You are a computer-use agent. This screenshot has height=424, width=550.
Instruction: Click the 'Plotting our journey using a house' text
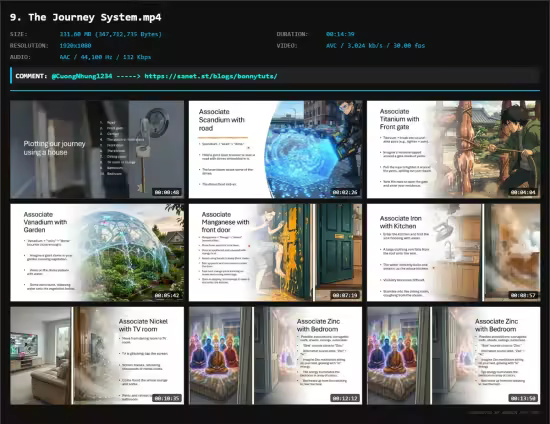54,148
